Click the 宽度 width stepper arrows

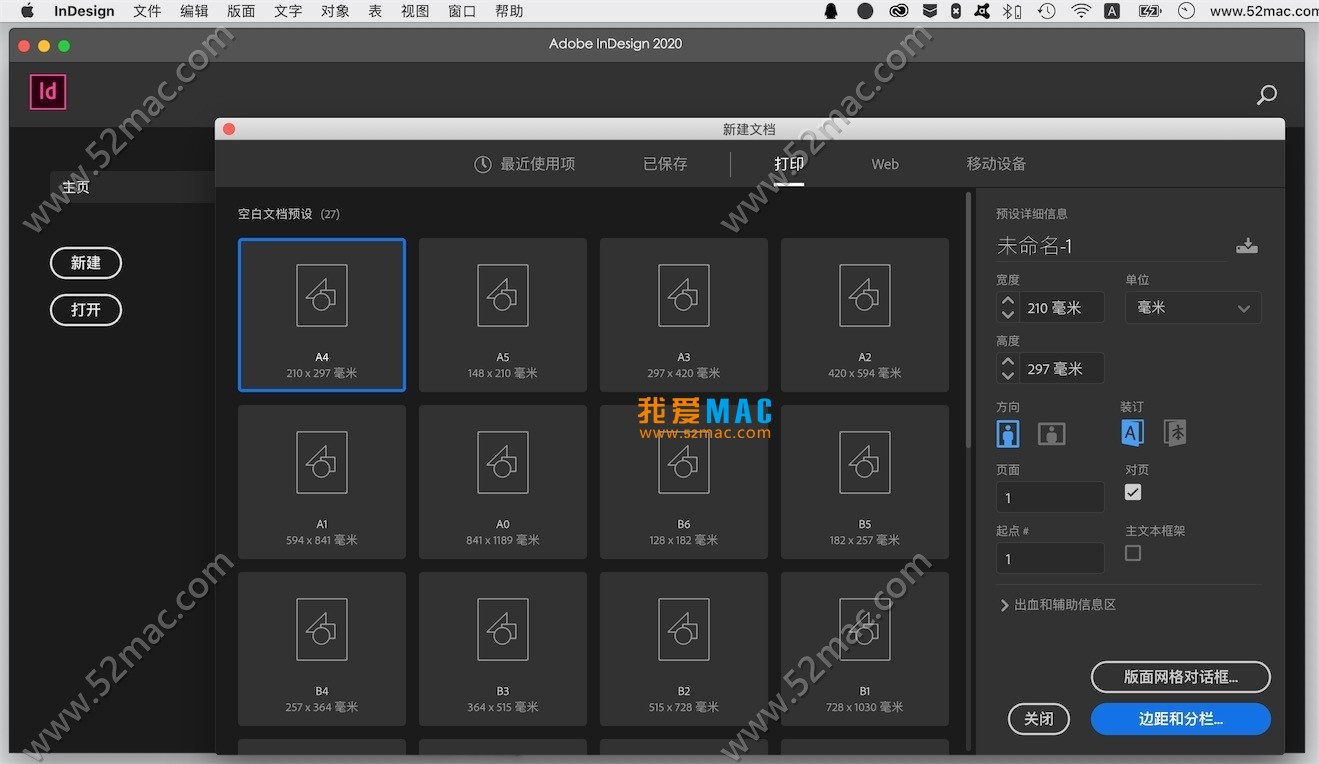click(x=1008, y=308)
